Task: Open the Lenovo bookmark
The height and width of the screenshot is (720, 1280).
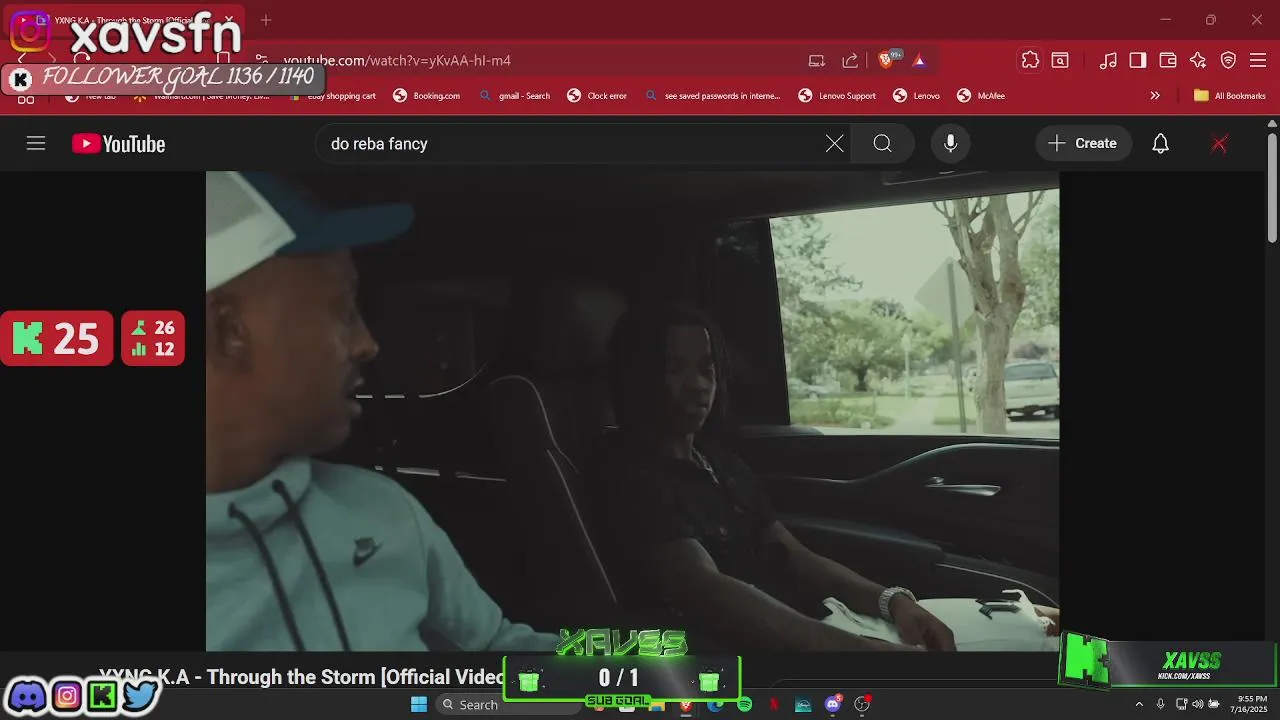Action: click(x=916, y=96)
